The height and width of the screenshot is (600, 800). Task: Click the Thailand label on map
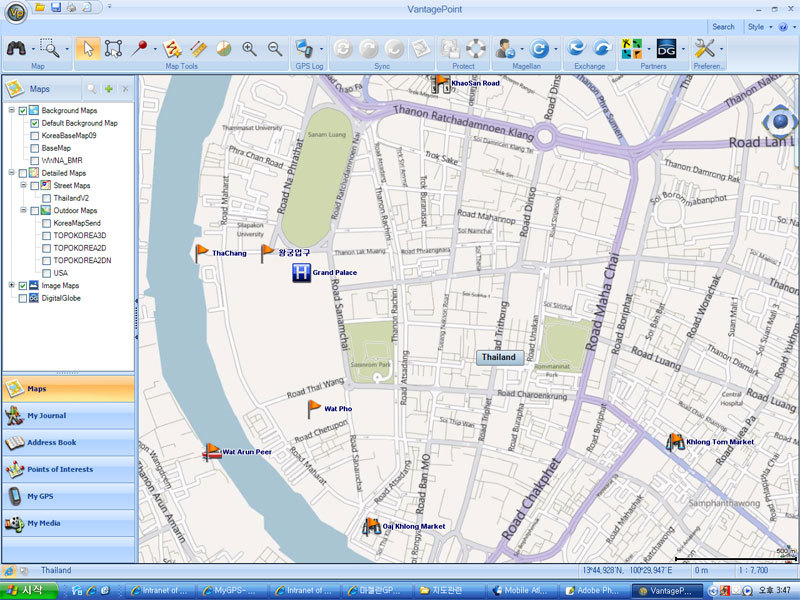click(499, 357)
